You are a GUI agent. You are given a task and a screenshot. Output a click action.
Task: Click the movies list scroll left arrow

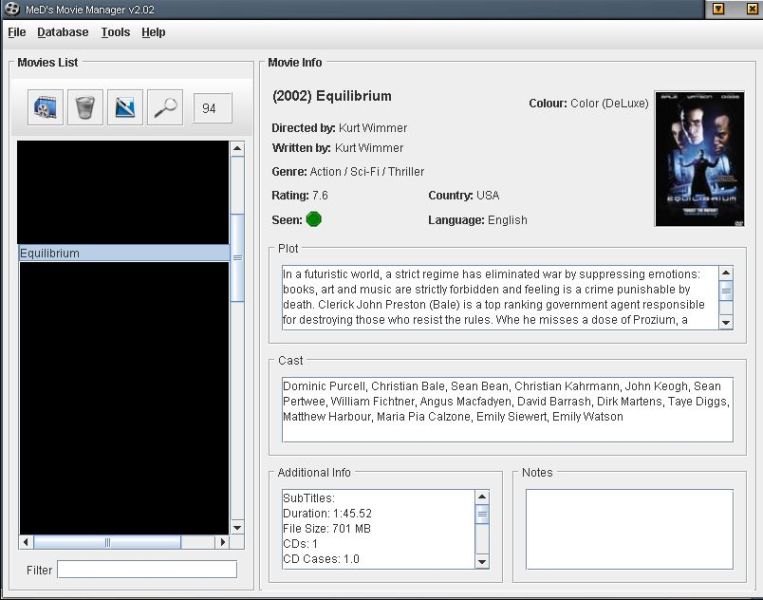(26, 542)
